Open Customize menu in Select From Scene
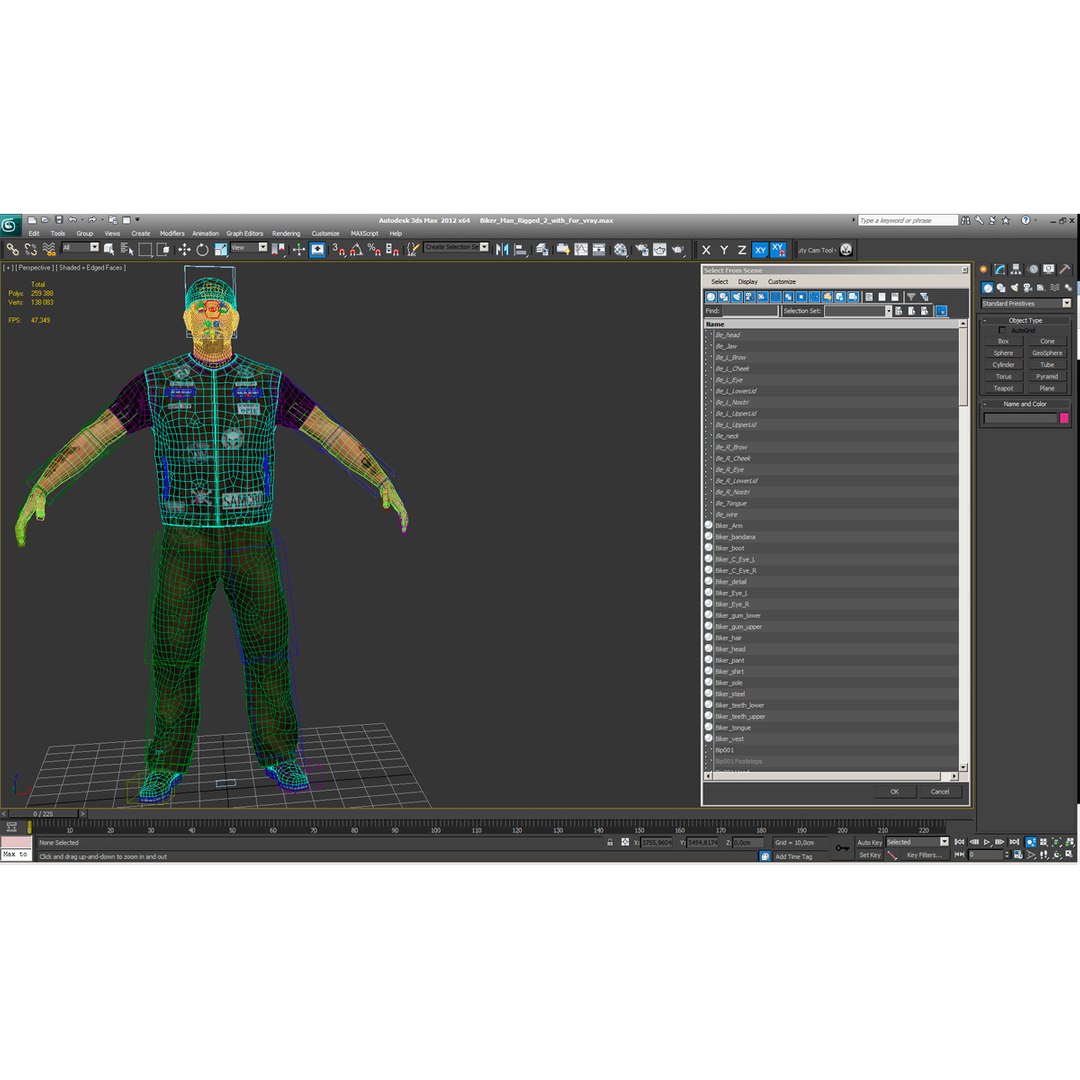The height and width of the screenshot is (1080, 1080). point(782,282)
